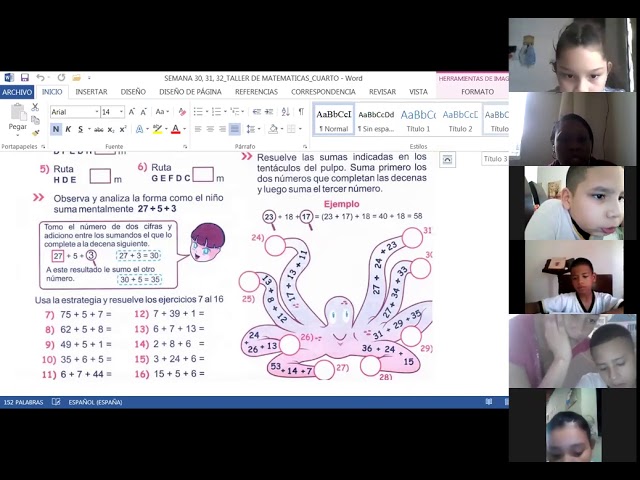Screen dimensions: 640x480
Task: Redo the last action
Action: (x=61, y=78)
